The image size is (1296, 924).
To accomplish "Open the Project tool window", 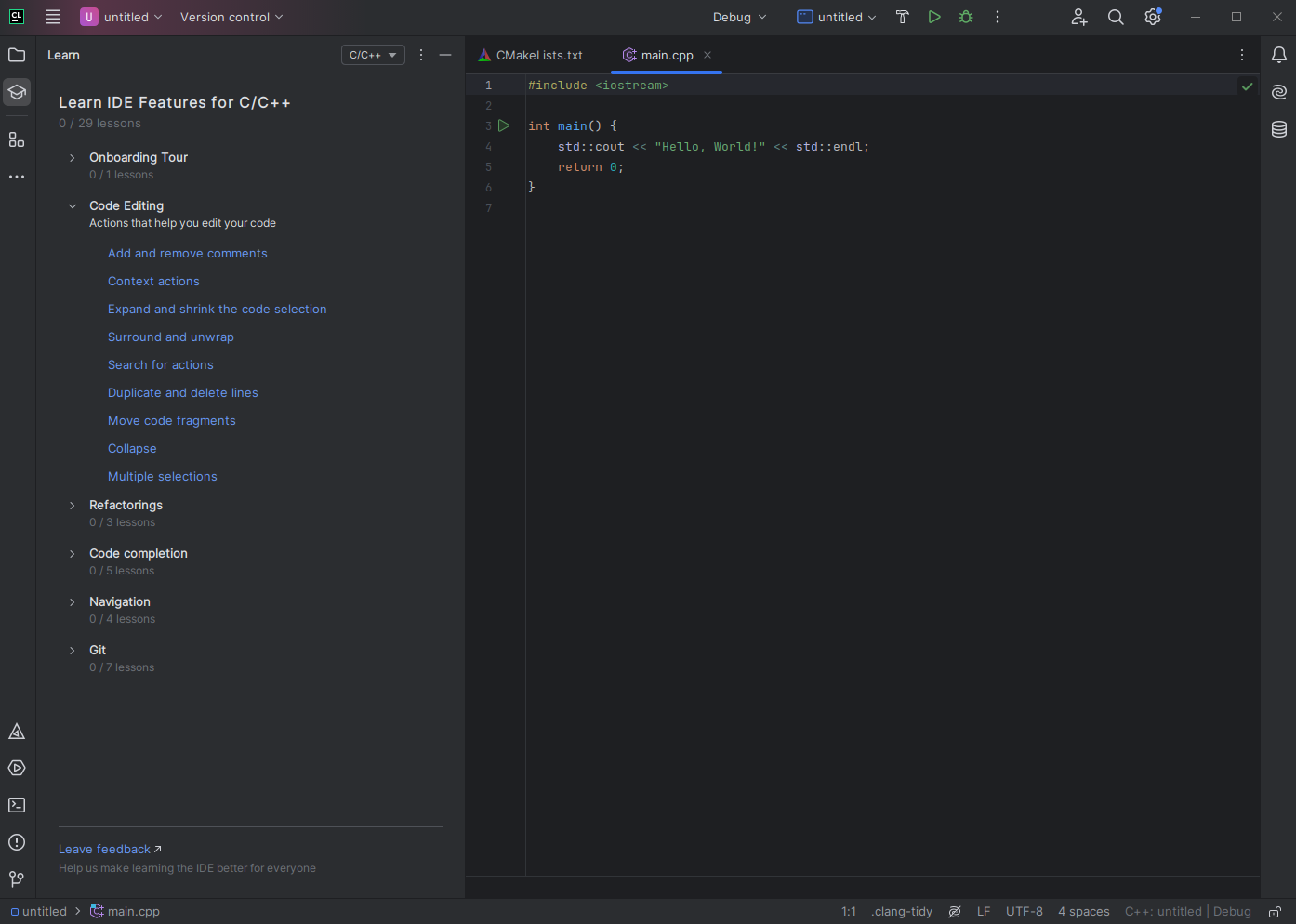I will pos(17,55).
